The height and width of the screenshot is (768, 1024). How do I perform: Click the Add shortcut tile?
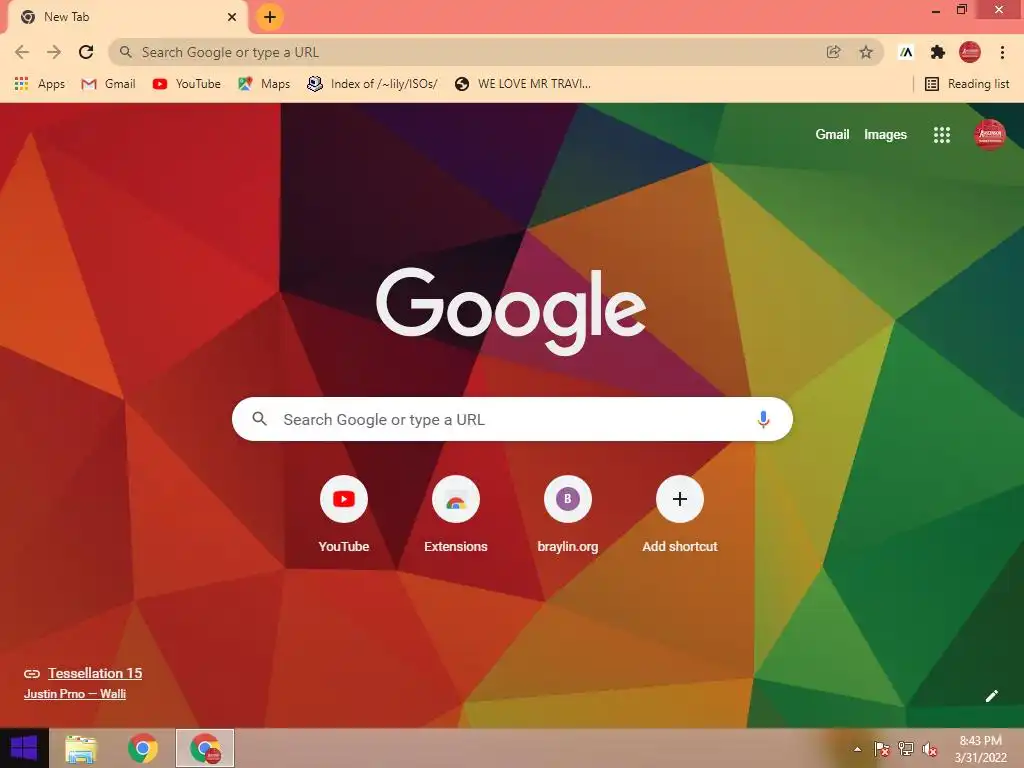pos(680,515)
